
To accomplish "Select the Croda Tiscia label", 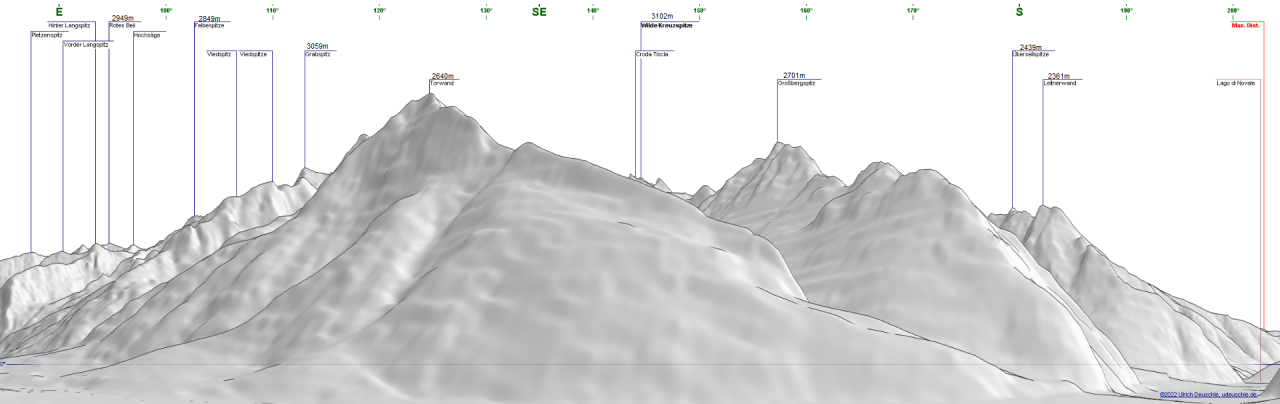I will (652, 54).
